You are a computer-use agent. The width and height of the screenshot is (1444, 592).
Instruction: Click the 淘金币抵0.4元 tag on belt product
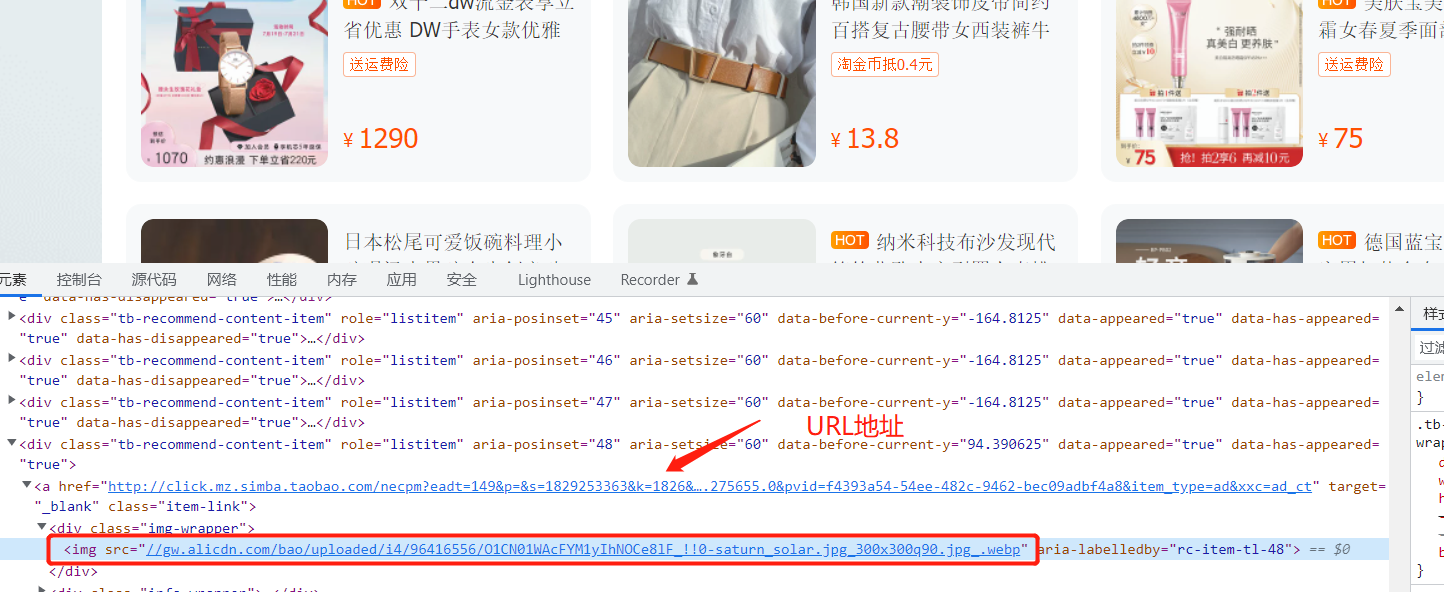[x=885, y=65]
